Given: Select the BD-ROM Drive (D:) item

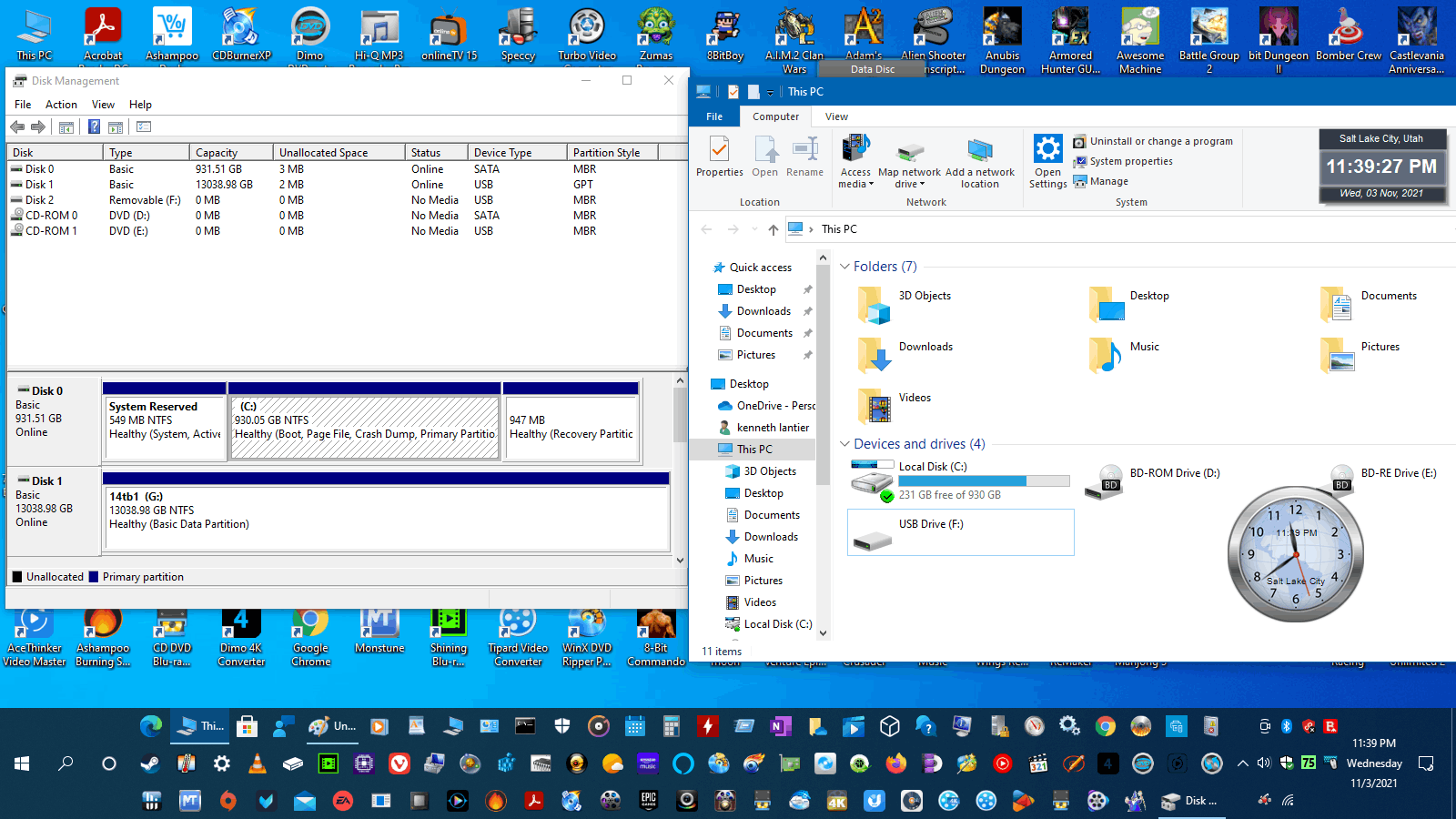Looking at the screenshot, I should click(1152, 483).
